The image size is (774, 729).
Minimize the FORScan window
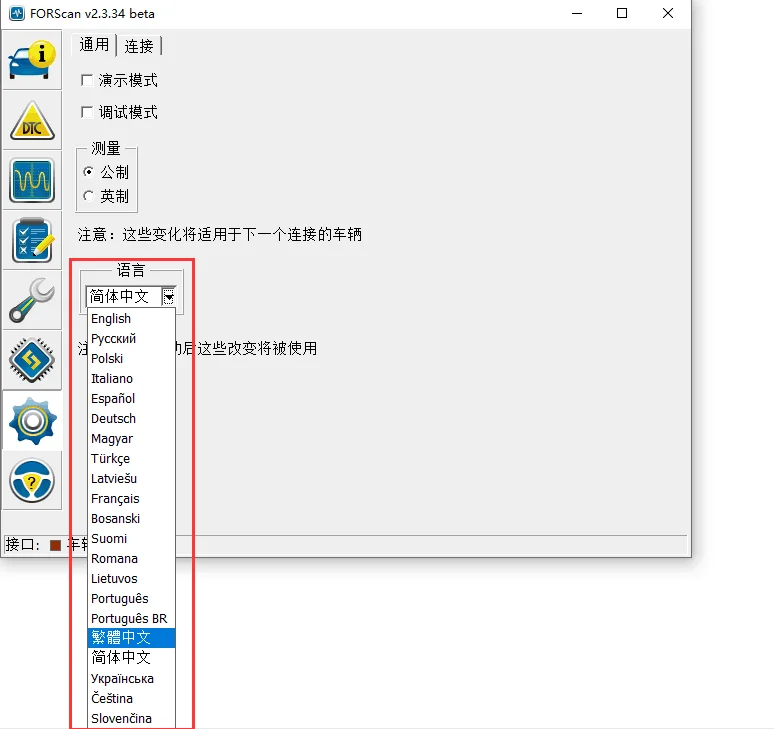click(577, 13)
